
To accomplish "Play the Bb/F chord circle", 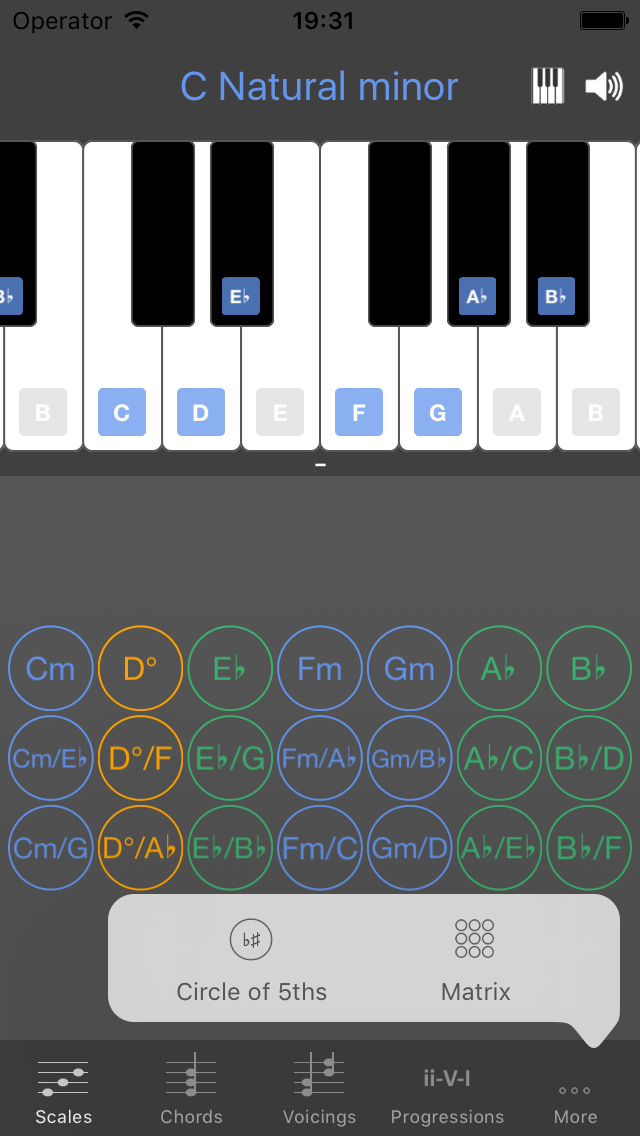I will (x=589, y=848).
